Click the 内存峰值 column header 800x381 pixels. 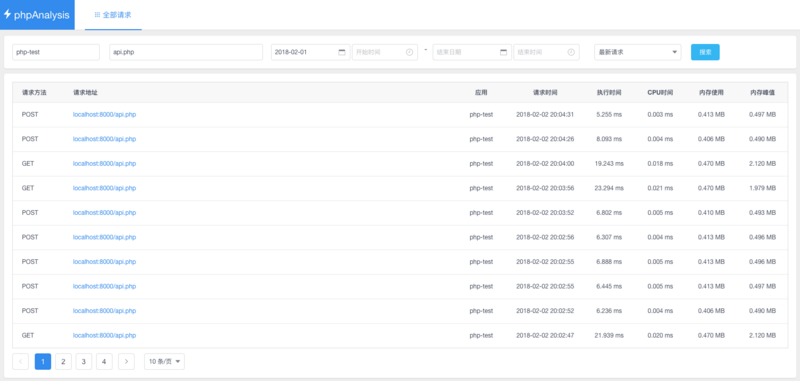pos(762,93)
